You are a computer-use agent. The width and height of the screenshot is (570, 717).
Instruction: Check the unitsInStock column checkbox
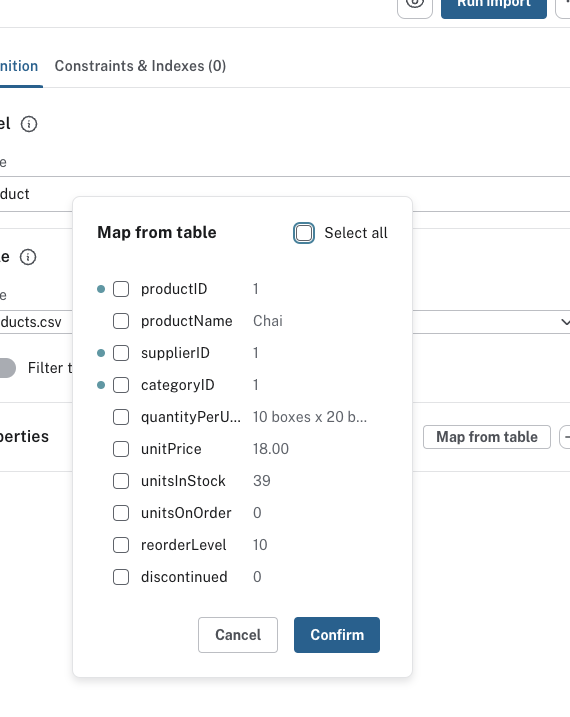(x=121, y=481)
